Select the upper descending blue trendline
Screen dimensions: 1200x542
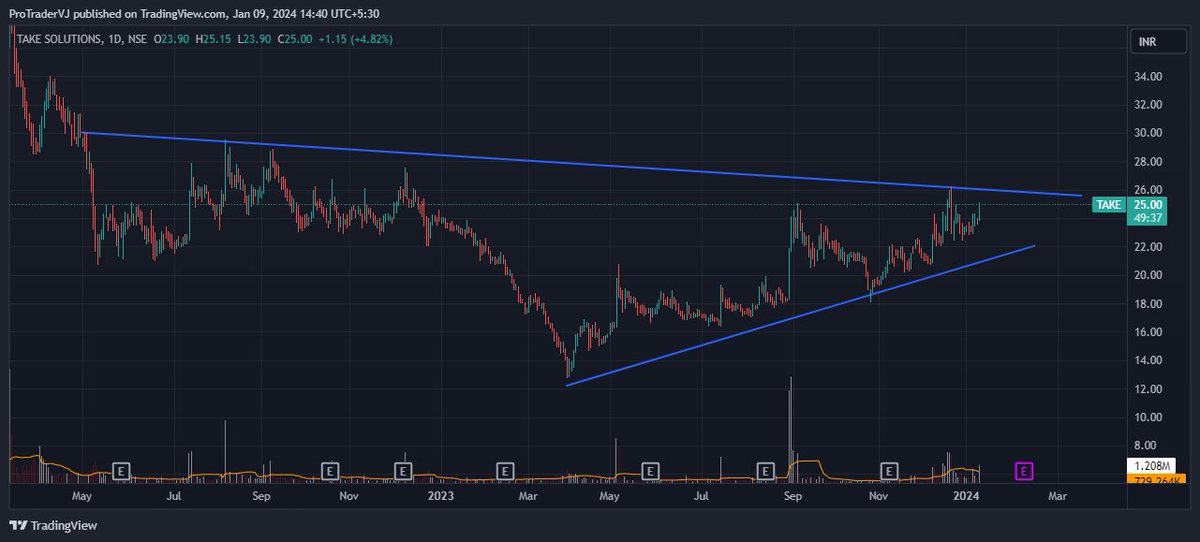pyautogui.click(x=583, y=164)
